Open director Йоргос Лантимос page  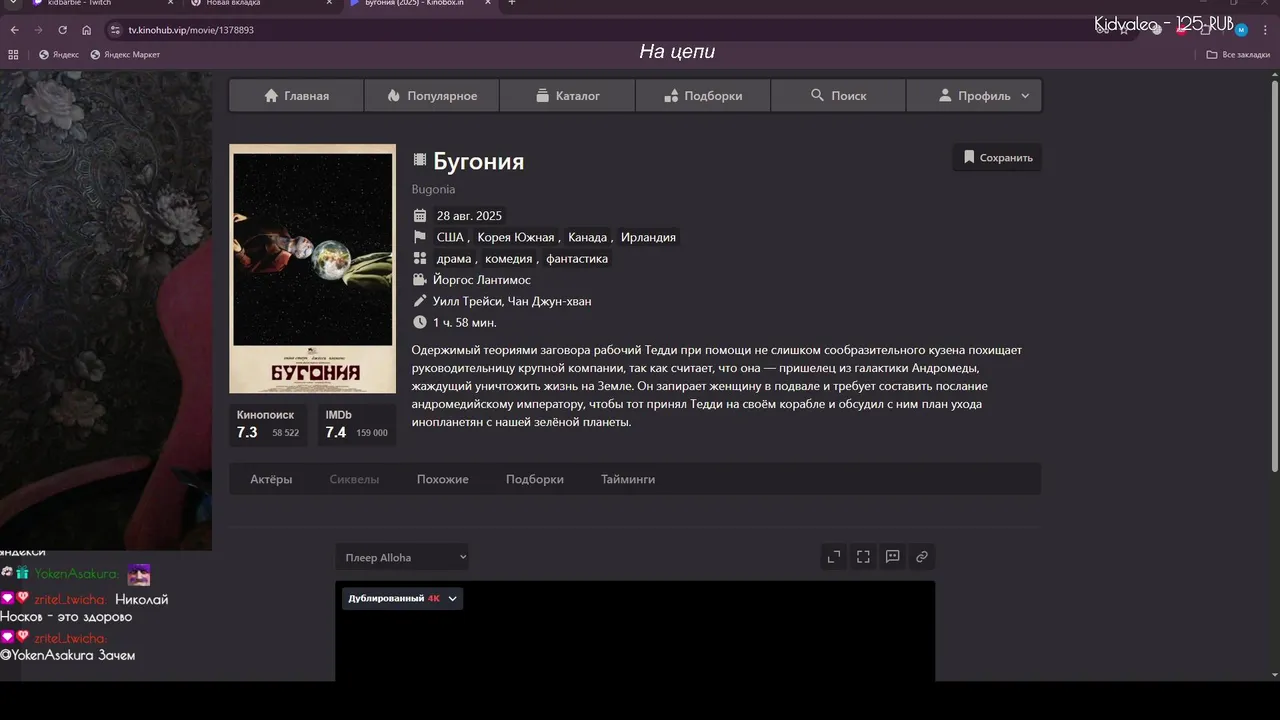click(x=482, y=280)
